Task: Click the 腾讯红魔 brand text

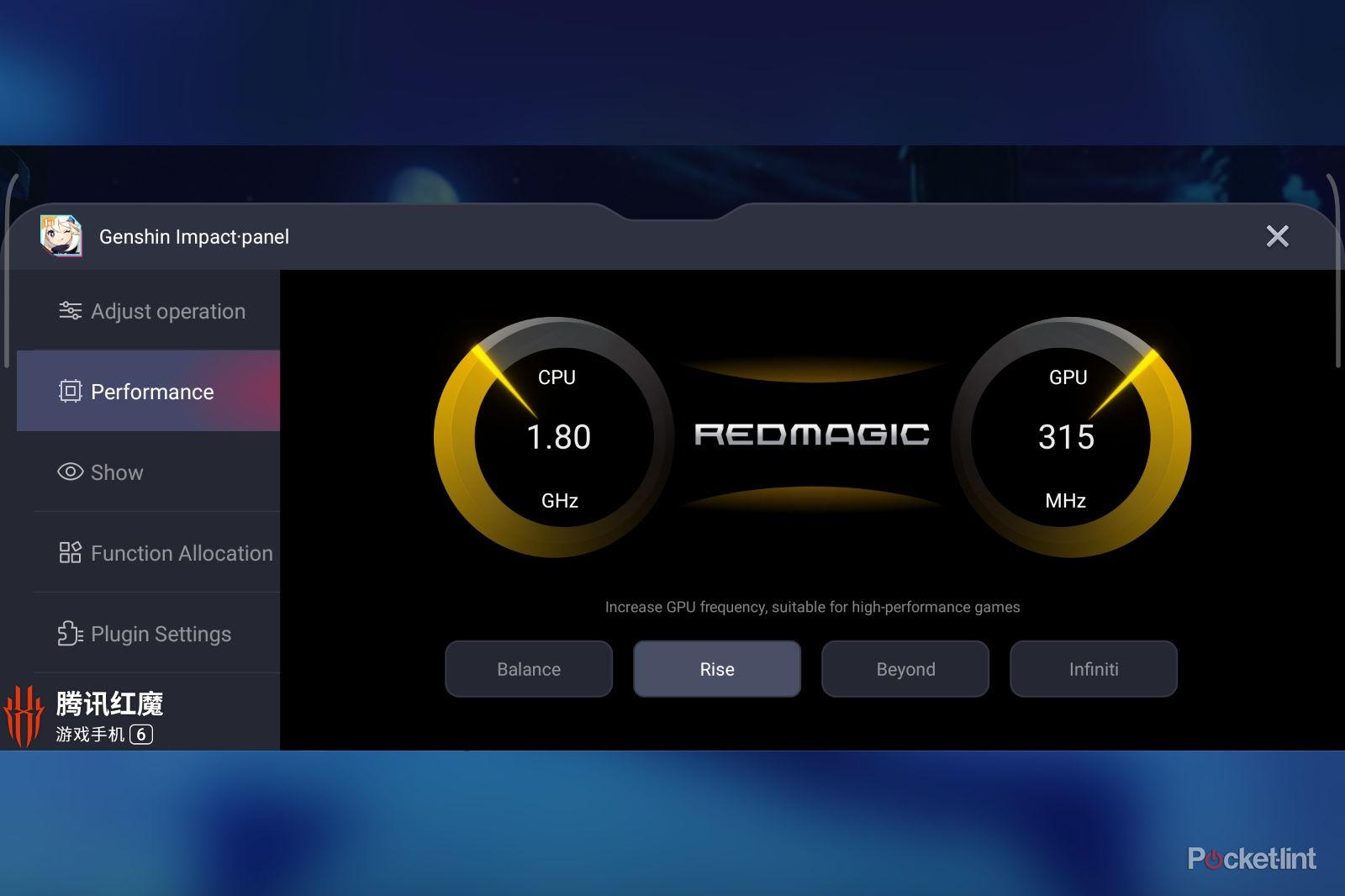Action: point(109,704)
